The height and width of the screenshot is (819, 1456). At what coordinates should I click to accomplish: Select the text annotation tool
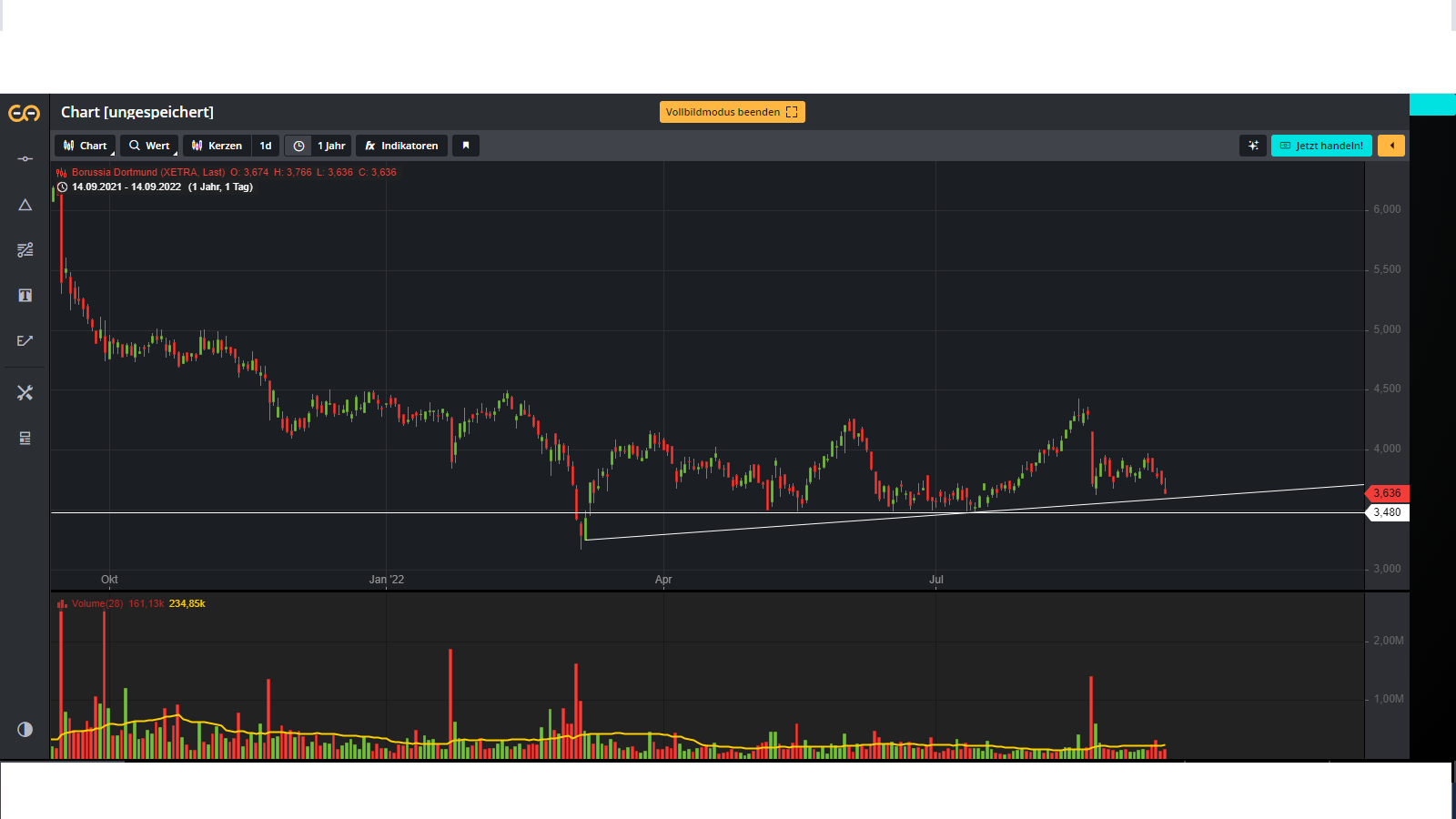pyautogui.click(x=25, y=295)
